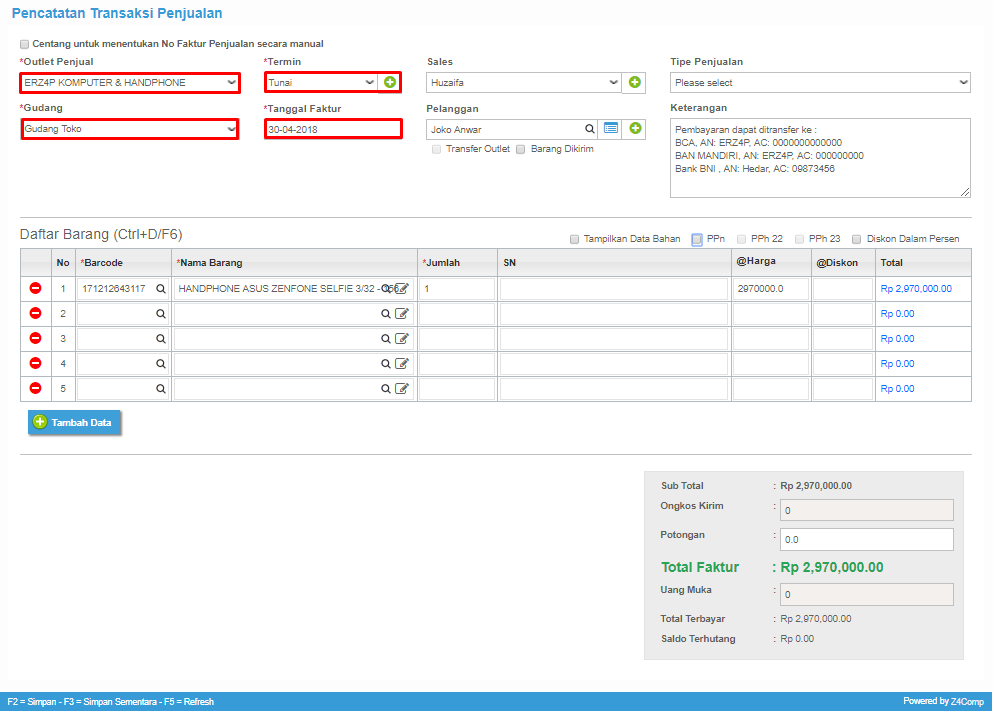993x711 pixels.
Task: Search barcode in row 1
Action: pos(161,289)
